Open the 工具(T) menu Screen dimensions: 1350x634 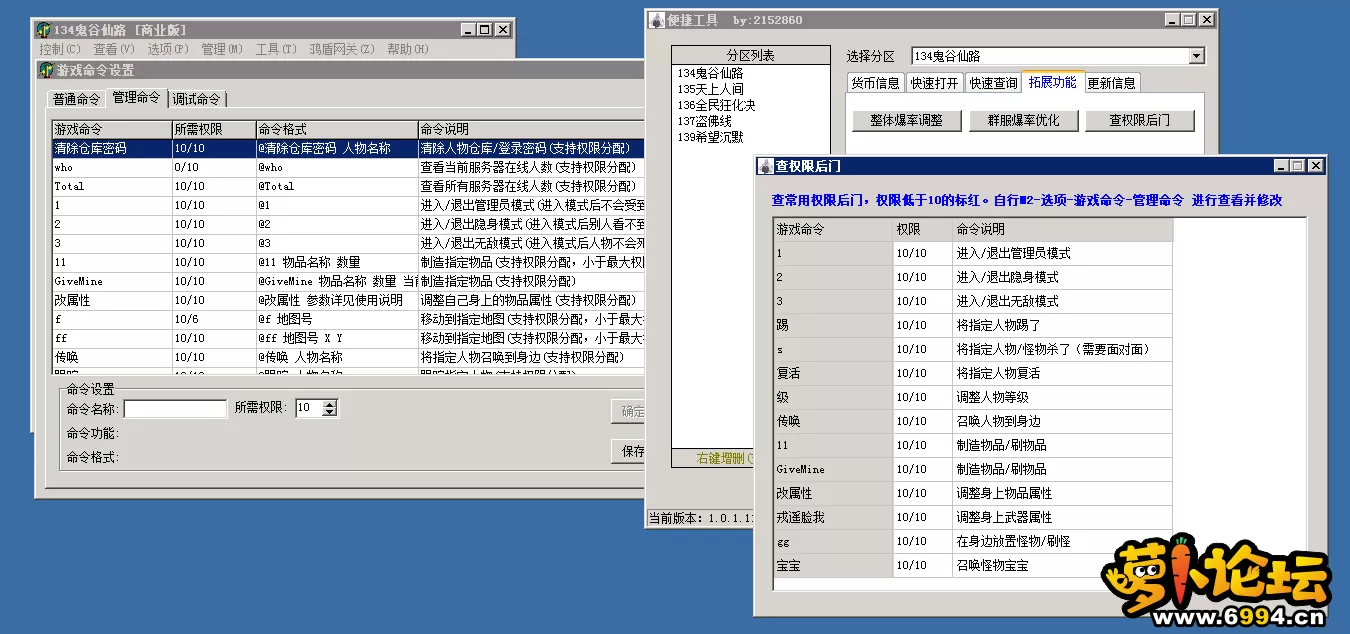click(x=276, y=49)
